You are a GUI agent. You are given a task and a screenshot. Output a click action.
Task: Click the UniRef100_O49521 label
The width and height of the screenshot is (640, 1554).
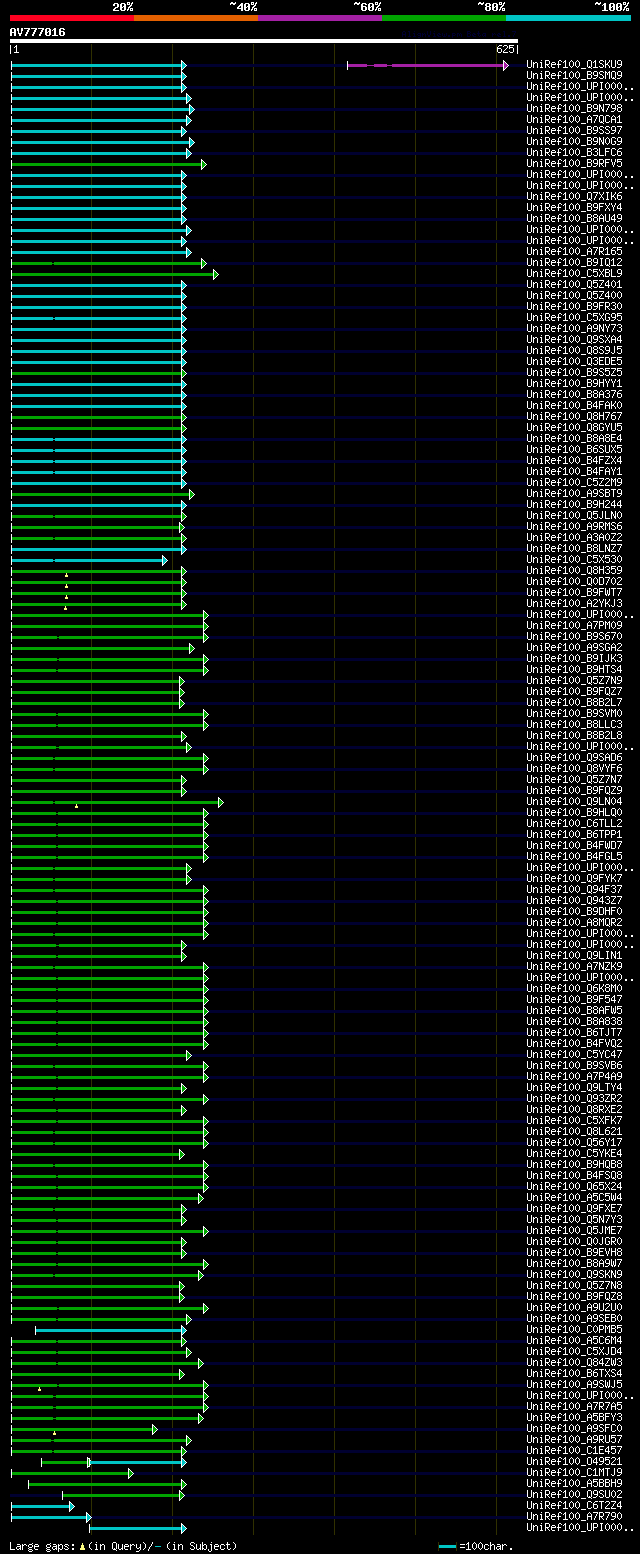[574, 1461]
